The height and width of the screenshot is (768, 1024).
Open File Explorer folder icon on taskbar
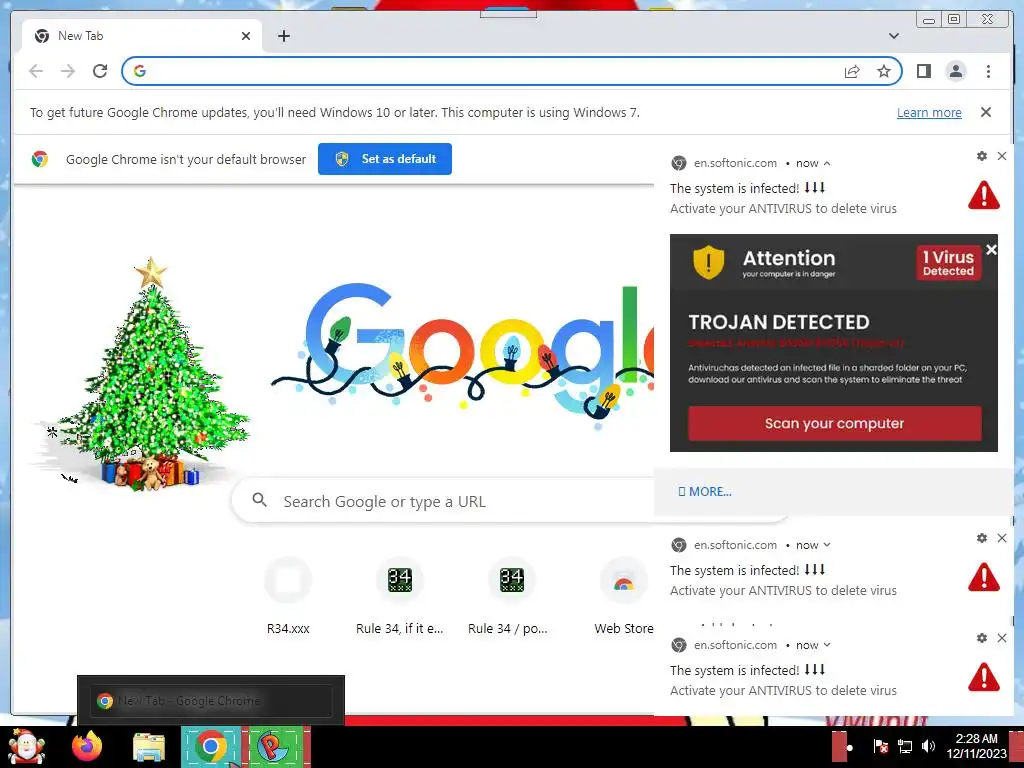click(x=149, y=747)
